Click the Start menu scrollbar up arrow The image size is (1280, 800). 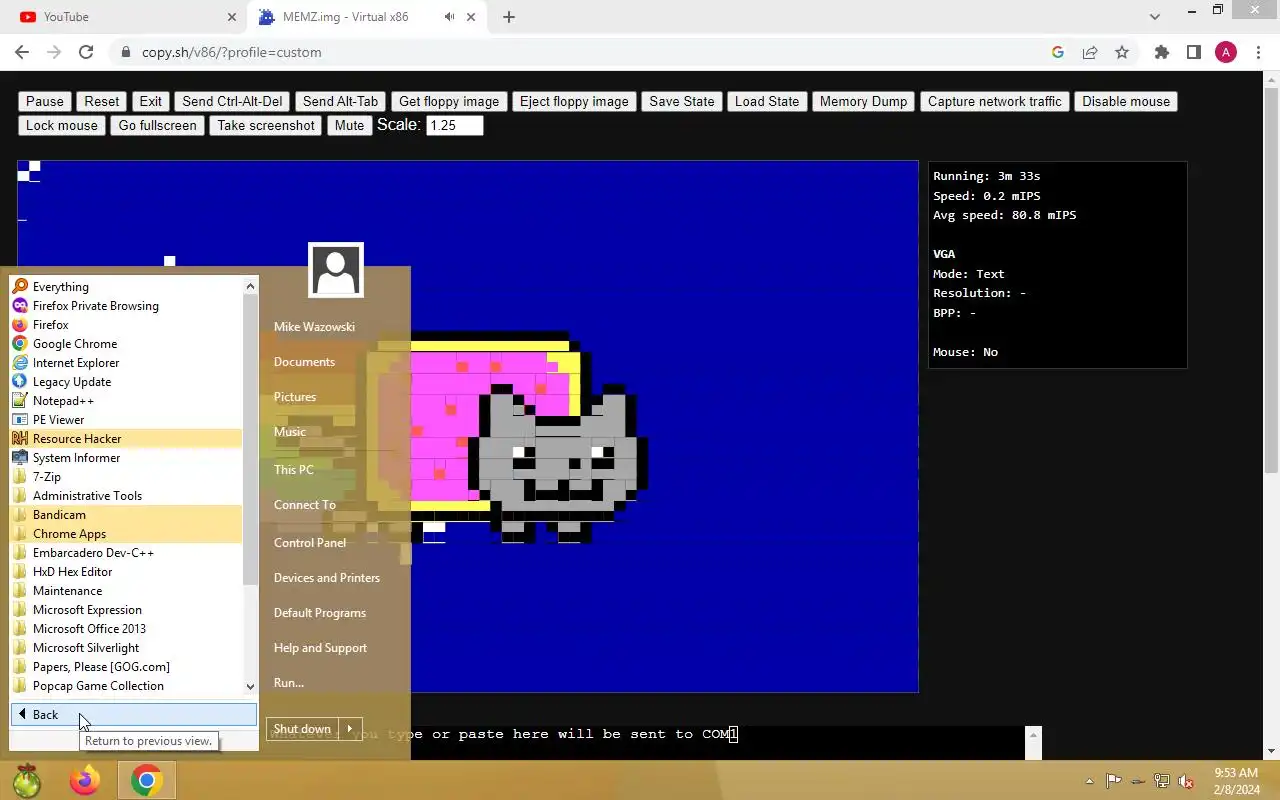point(250,286)
